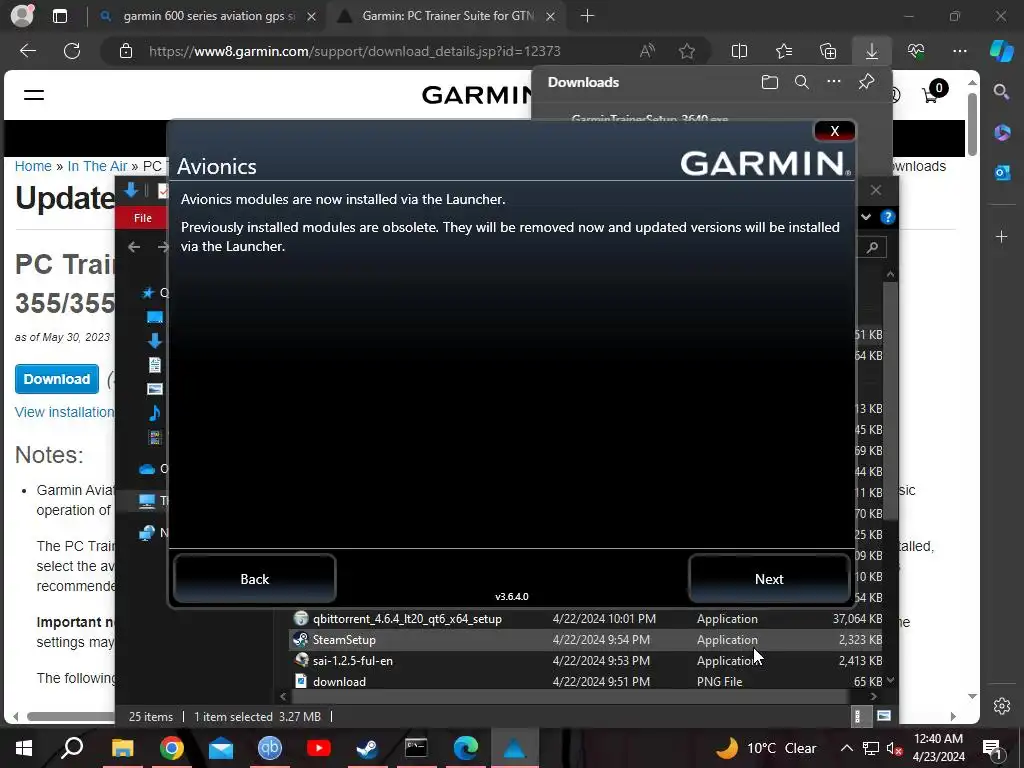Open the Windows Start menu
This screenshot has width=1024, height=768.
pyautogui.click(x=24, y=748)
